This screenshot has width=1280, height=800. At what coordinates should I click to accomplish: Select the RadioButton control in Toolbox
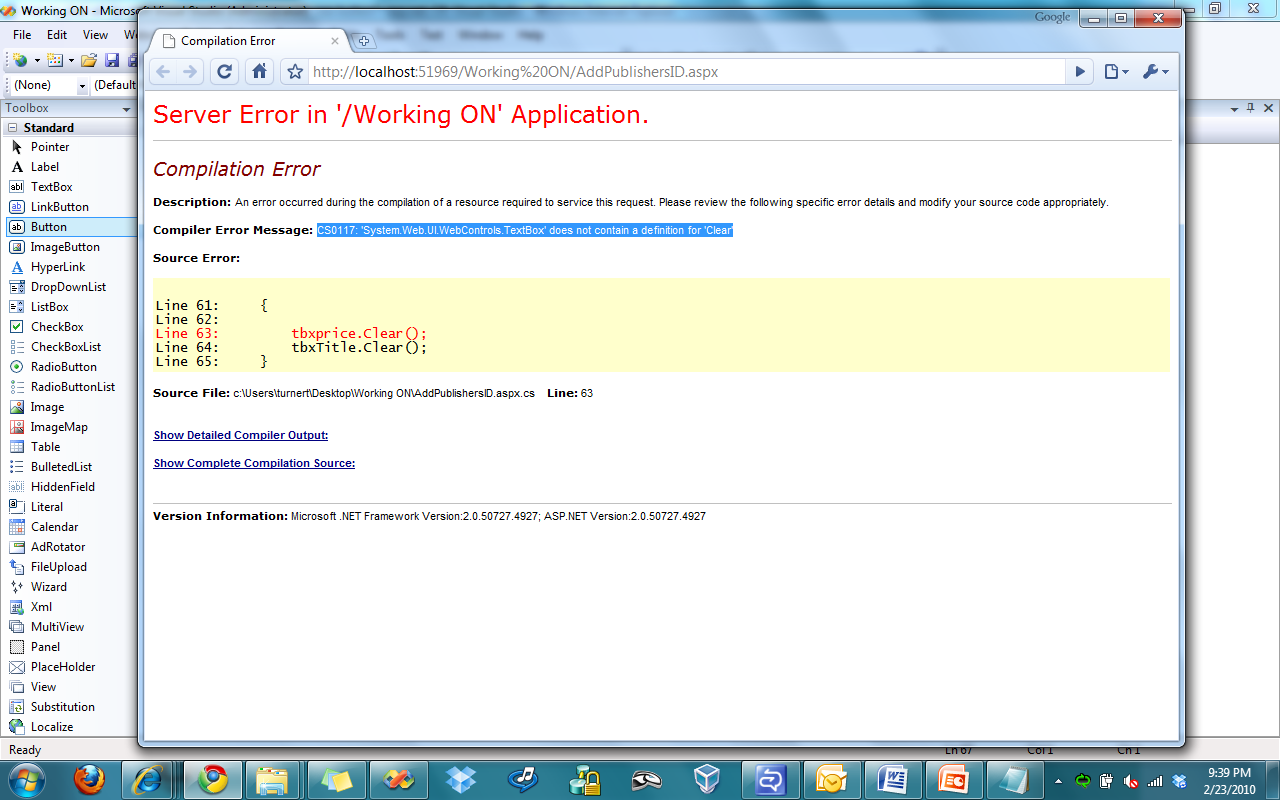(x=63, y=367)
